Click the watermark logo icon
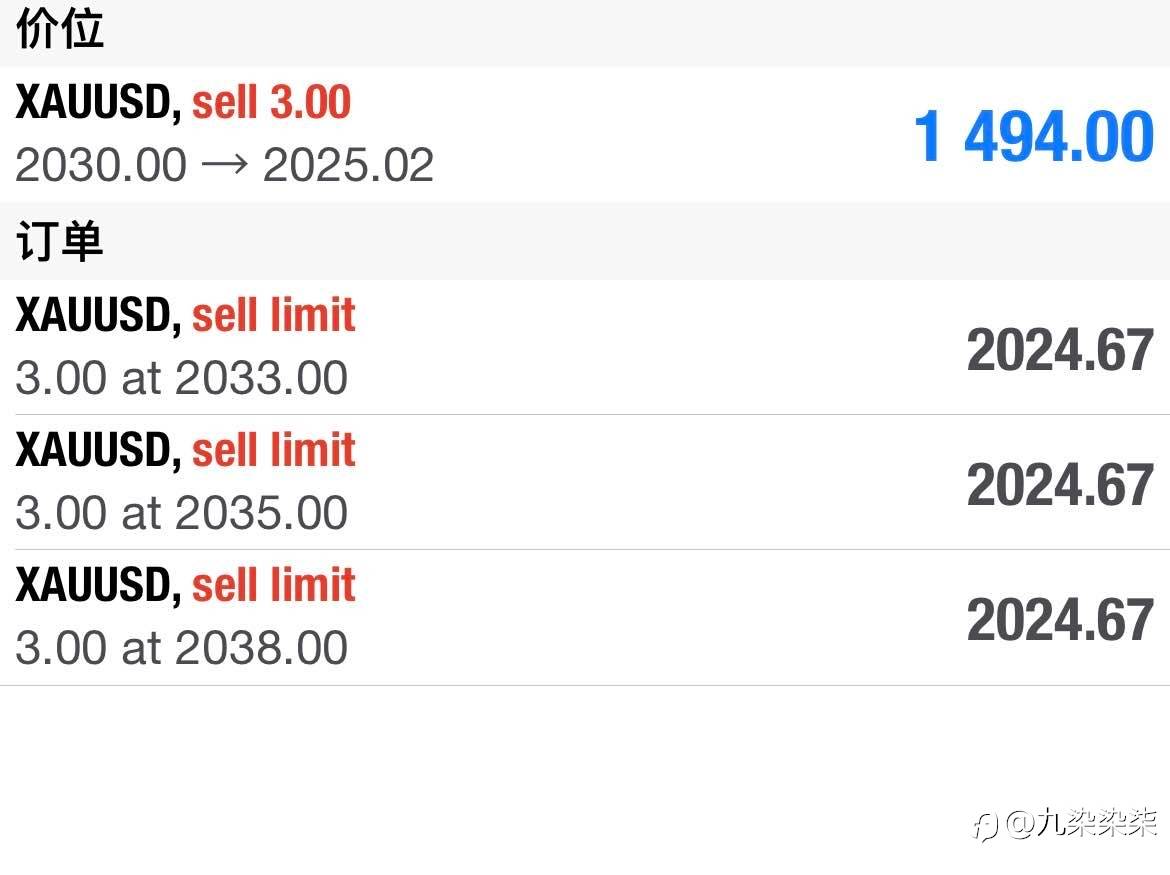This screenshot has width=1170, height=875. 985,825
